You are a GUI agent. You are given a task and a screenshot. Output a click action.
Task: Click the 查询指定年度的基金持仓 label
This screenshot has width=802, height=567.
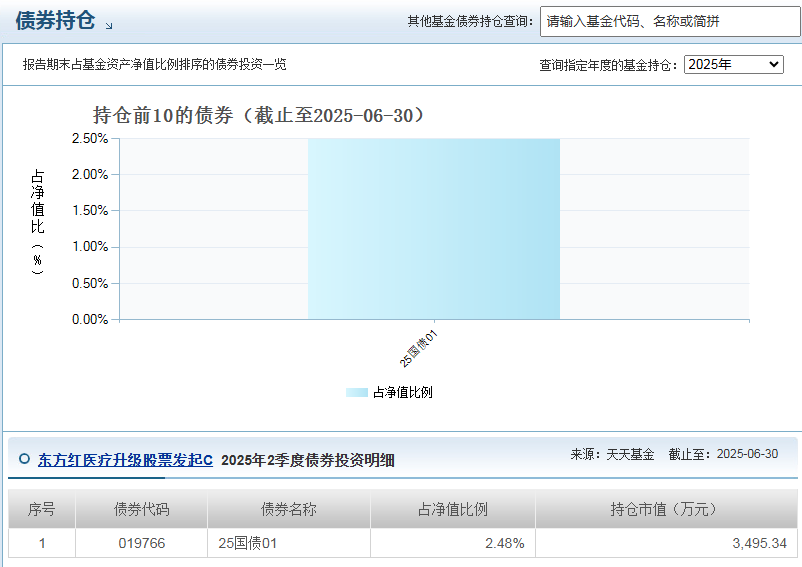[x=609, y=65]
